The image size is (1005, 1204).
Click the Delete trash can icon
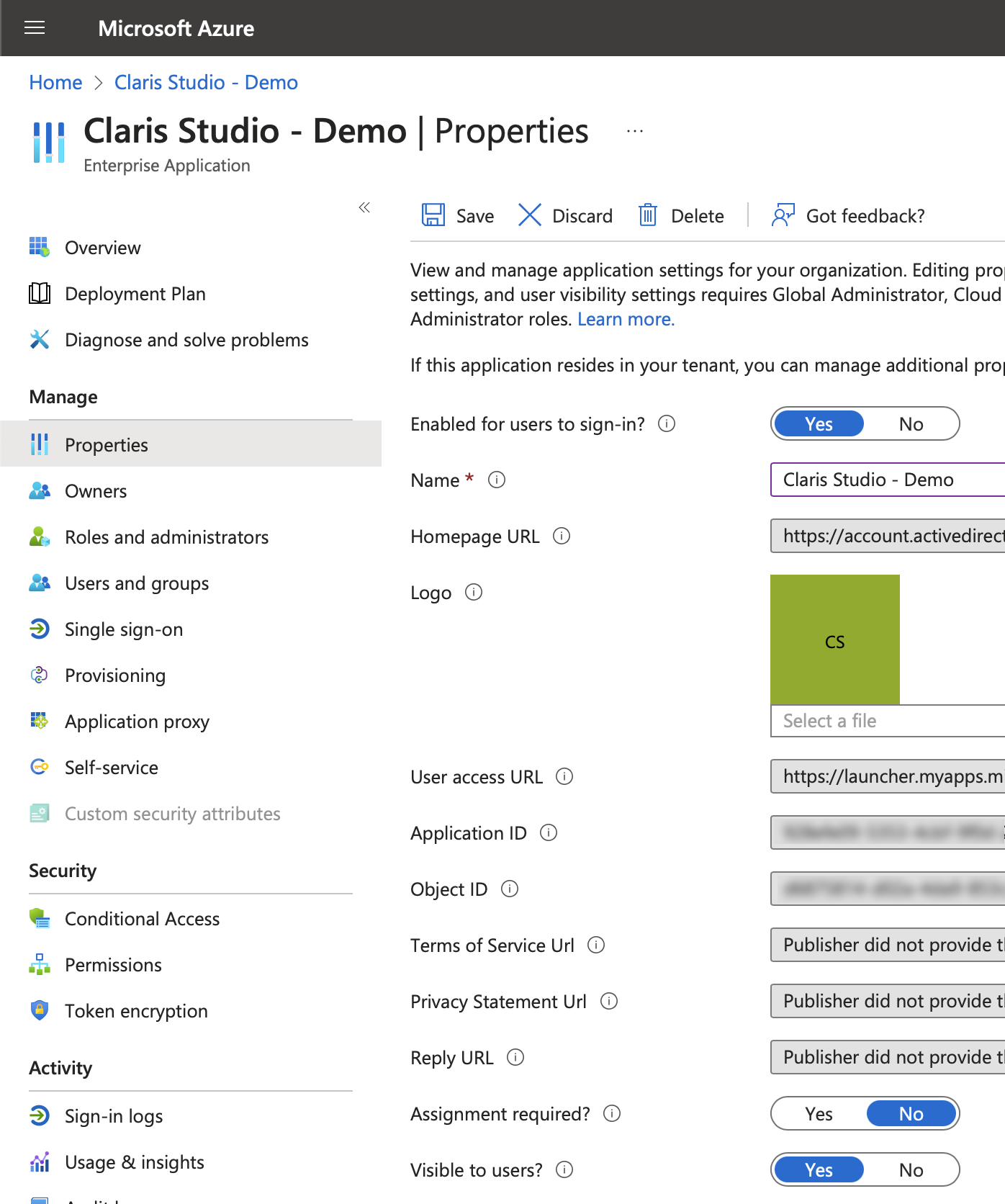point(648,215)
